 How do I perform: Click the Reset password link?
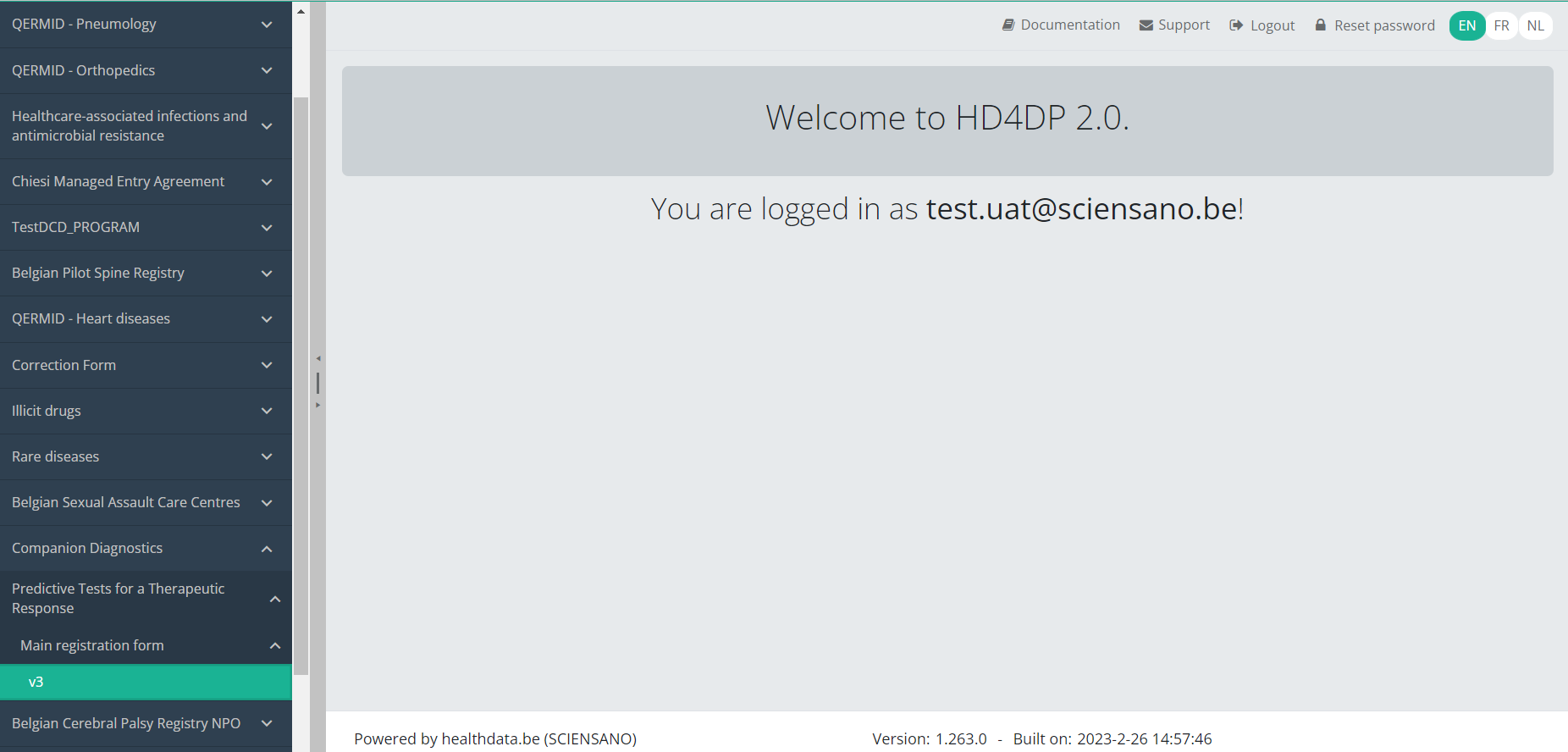click(1384, 25)
